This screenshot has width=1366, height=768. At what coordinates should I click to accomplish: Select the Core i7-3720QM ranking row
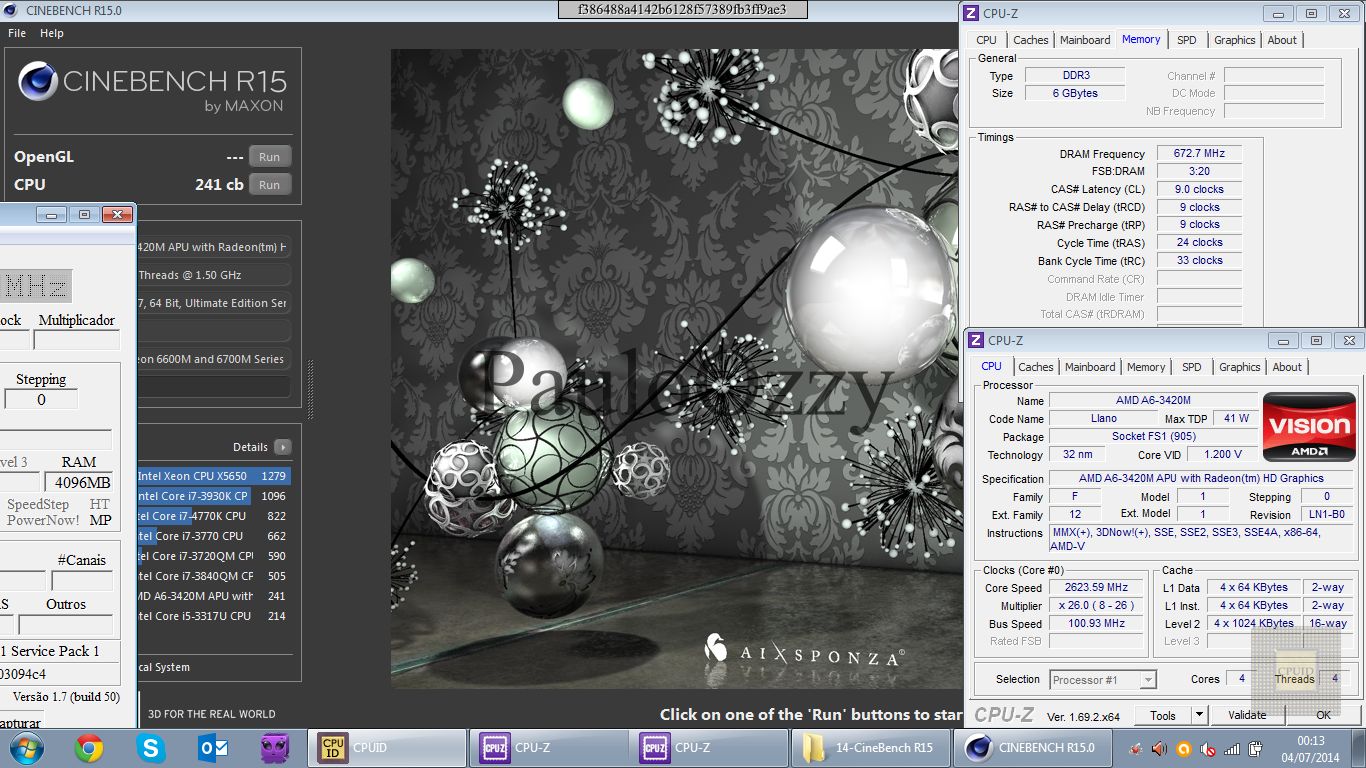pyautogui.click(x=214, y=556)
